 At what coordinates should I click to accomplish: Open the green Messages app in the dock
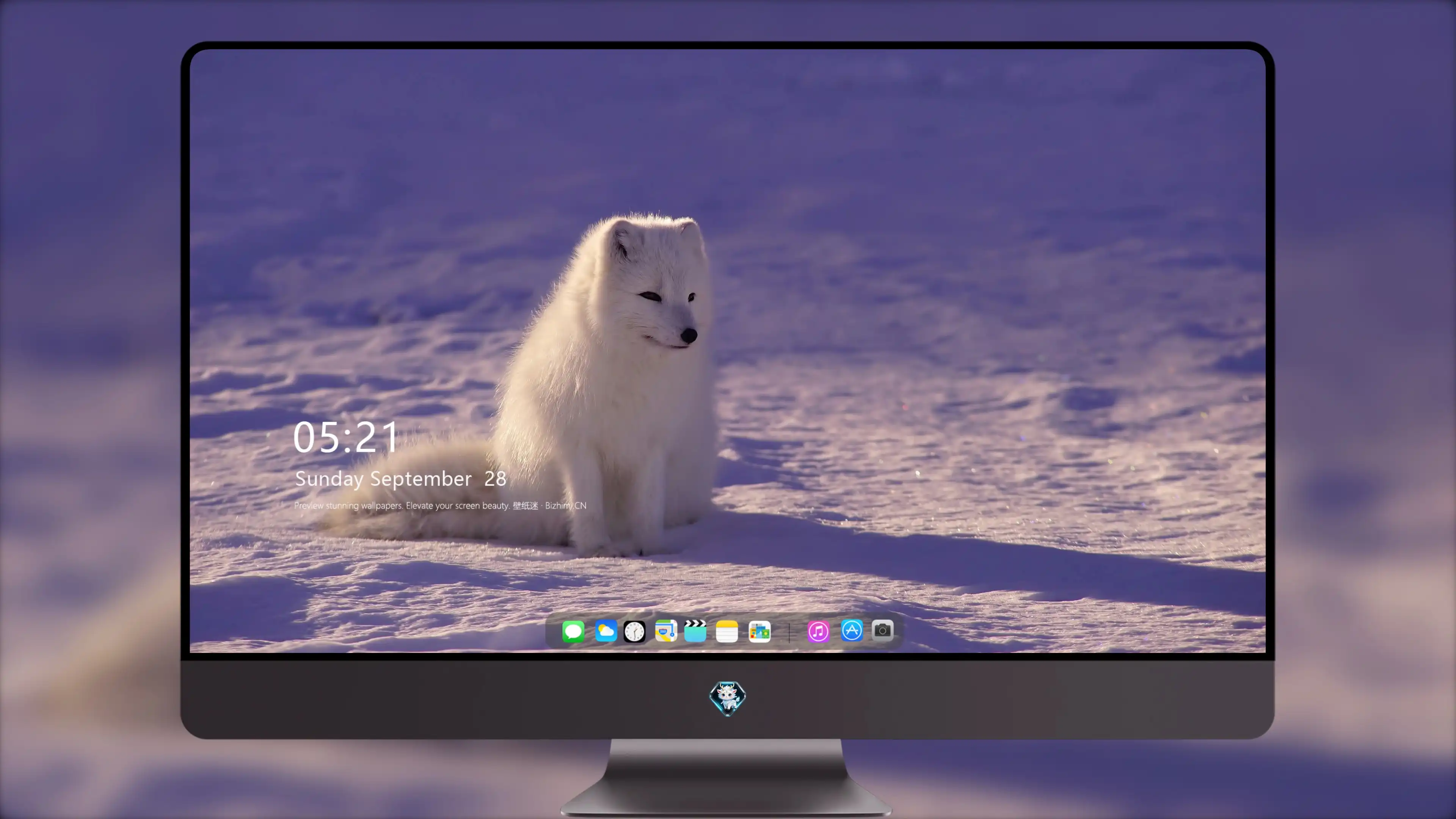coord(573,631)
